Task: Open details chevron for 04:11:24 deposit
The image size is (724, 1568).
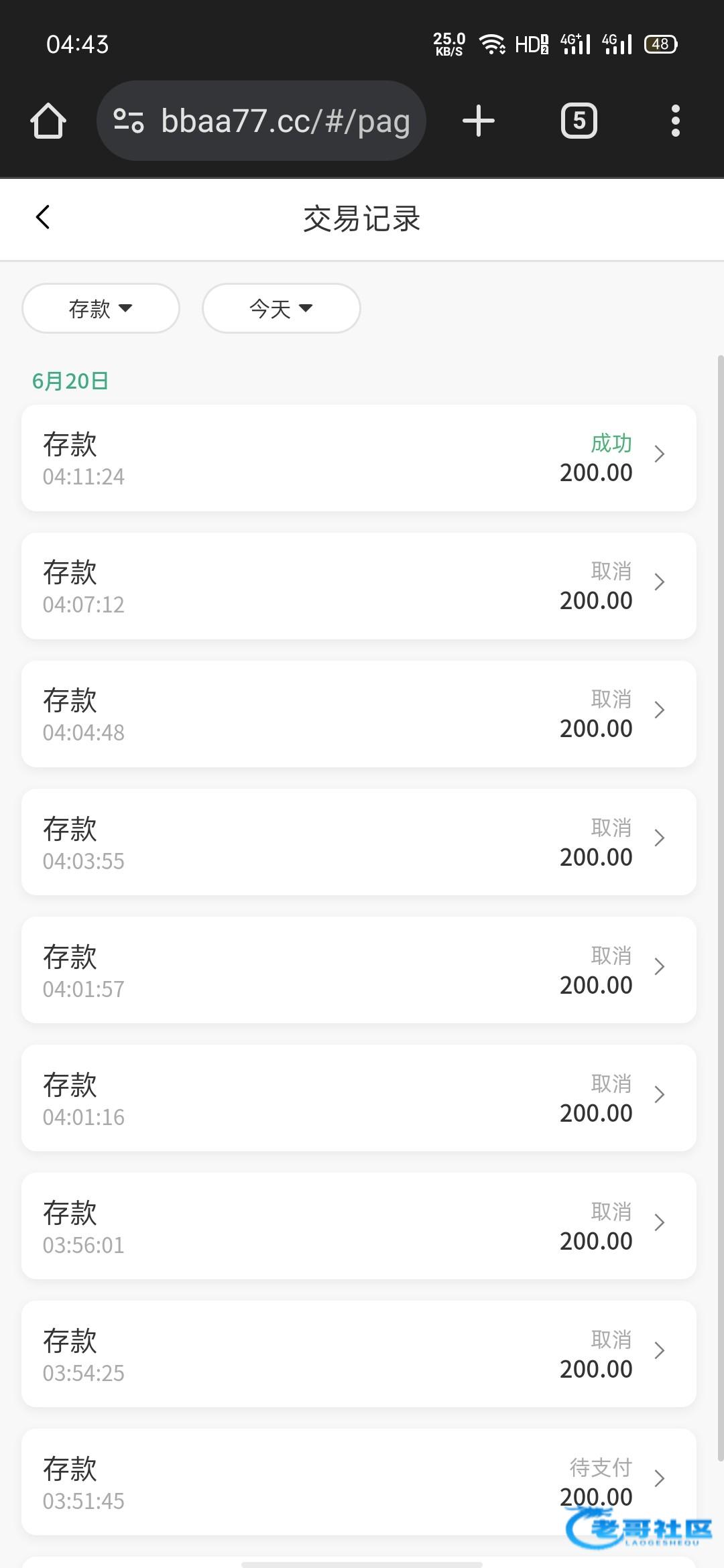Action: [x=660, y=454]
